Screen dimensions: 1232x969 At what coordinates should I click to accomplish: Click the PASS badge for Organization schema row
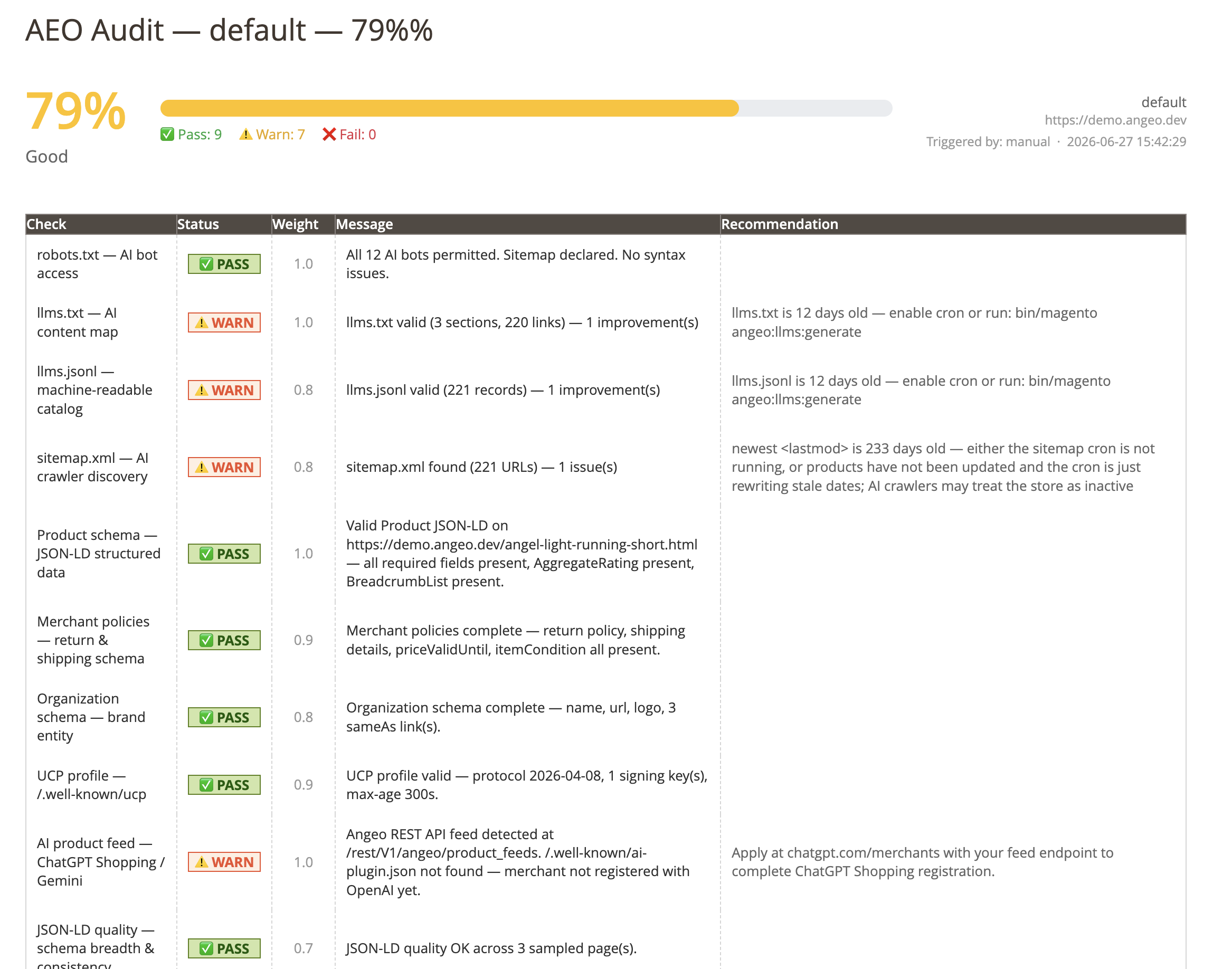(224, 717)
